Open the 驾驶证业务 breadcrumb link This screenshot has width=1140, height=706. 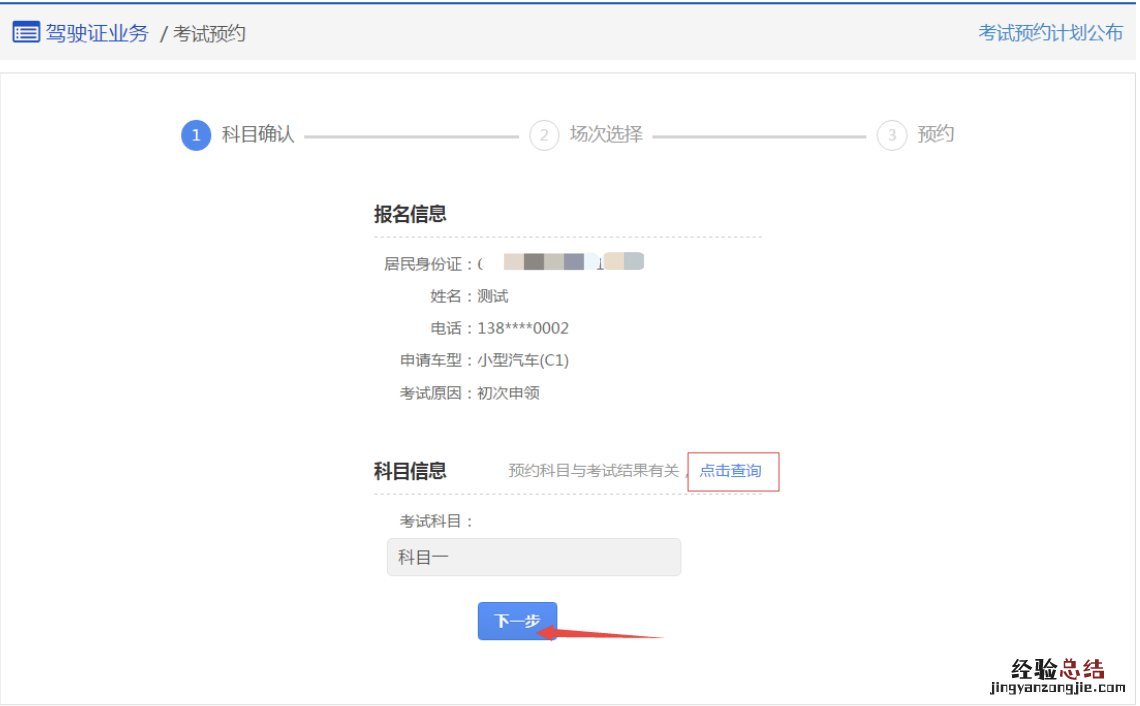97,33
